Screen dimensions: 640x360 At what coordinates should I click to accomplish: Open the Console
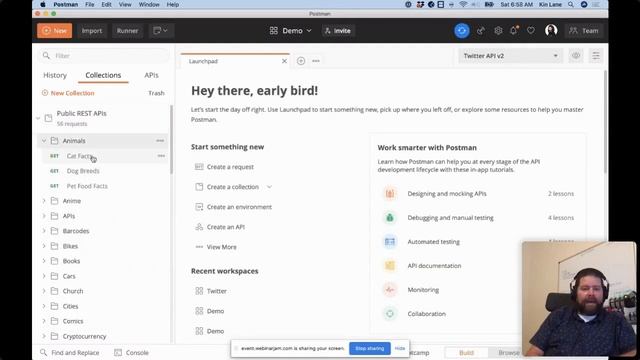[x=131, y=353]
